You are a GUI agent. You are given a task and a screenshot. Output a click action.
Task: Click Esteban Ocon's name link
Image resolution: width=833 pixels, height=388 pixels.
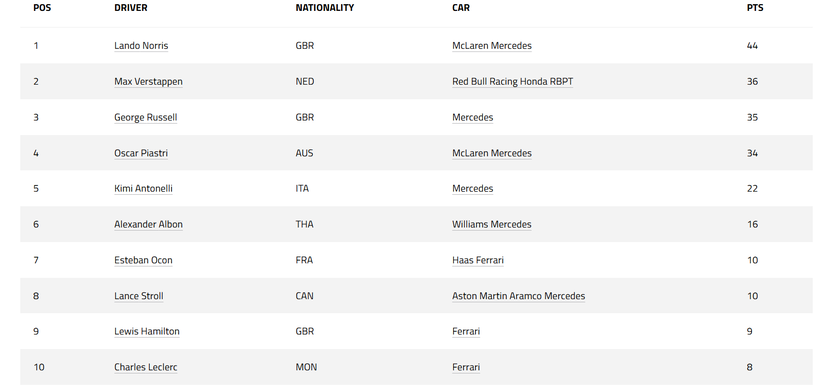click(x=143, y=260)
